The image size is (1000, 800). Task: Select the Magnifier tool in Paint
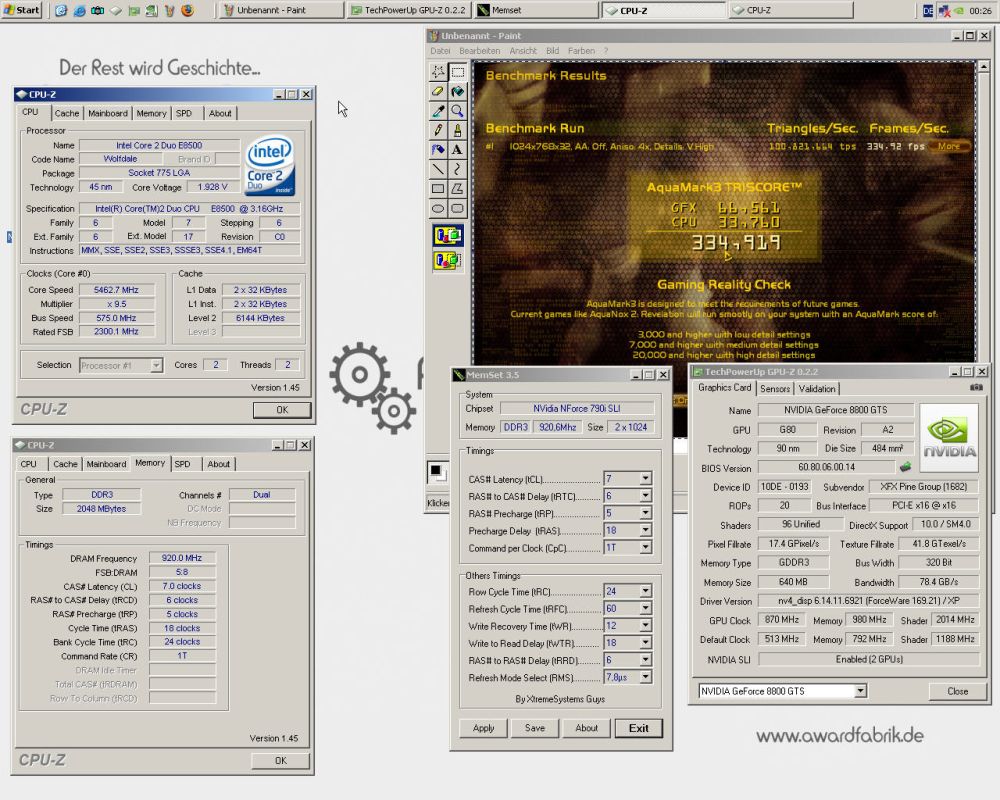click(x=457, y=111)
